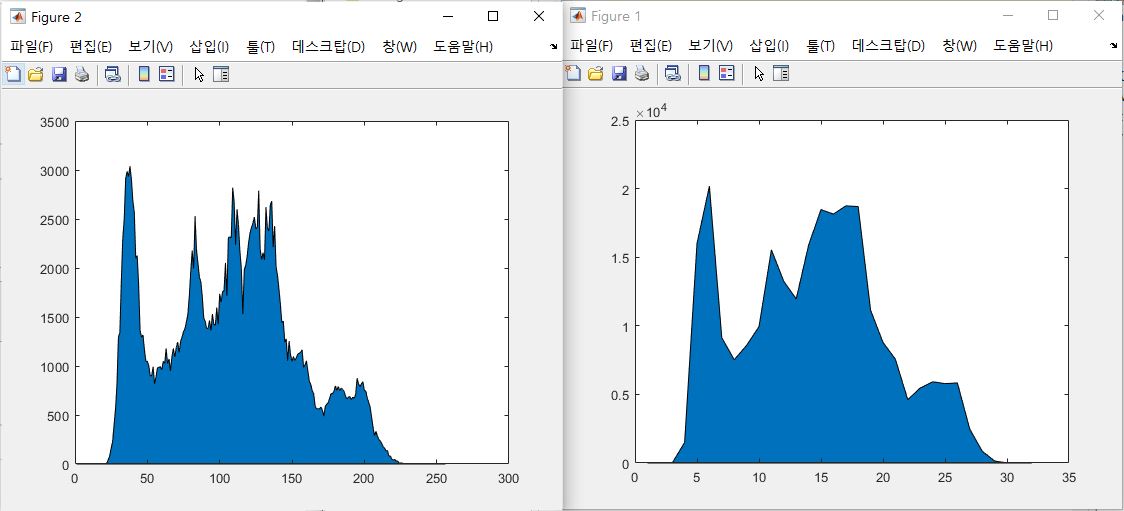
Task: Close the Figure 2 window
Action: pos(538,16)
